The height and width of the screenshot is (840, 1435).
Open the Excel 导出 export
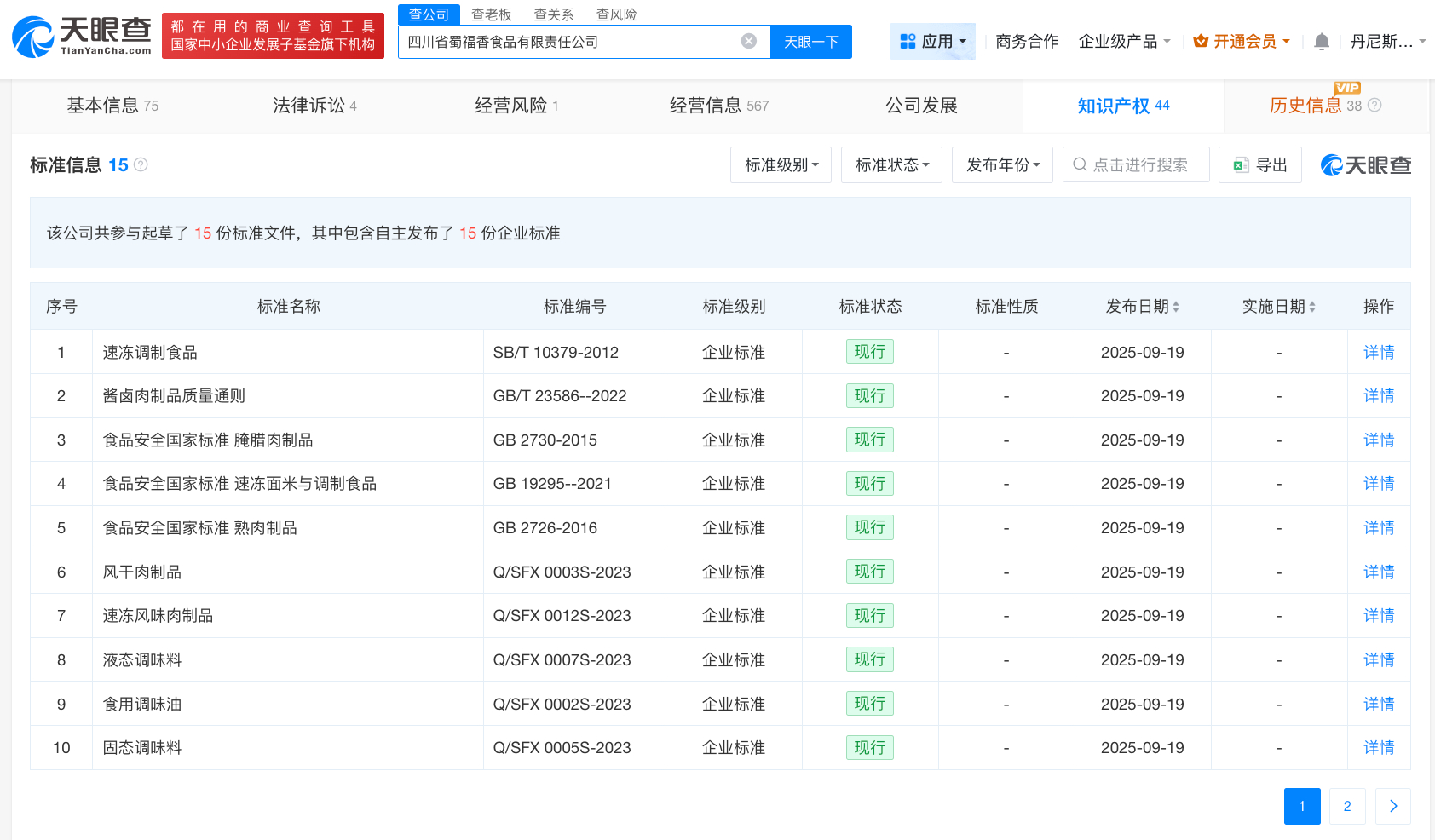pyautogui.click(x=1259, y=164)
